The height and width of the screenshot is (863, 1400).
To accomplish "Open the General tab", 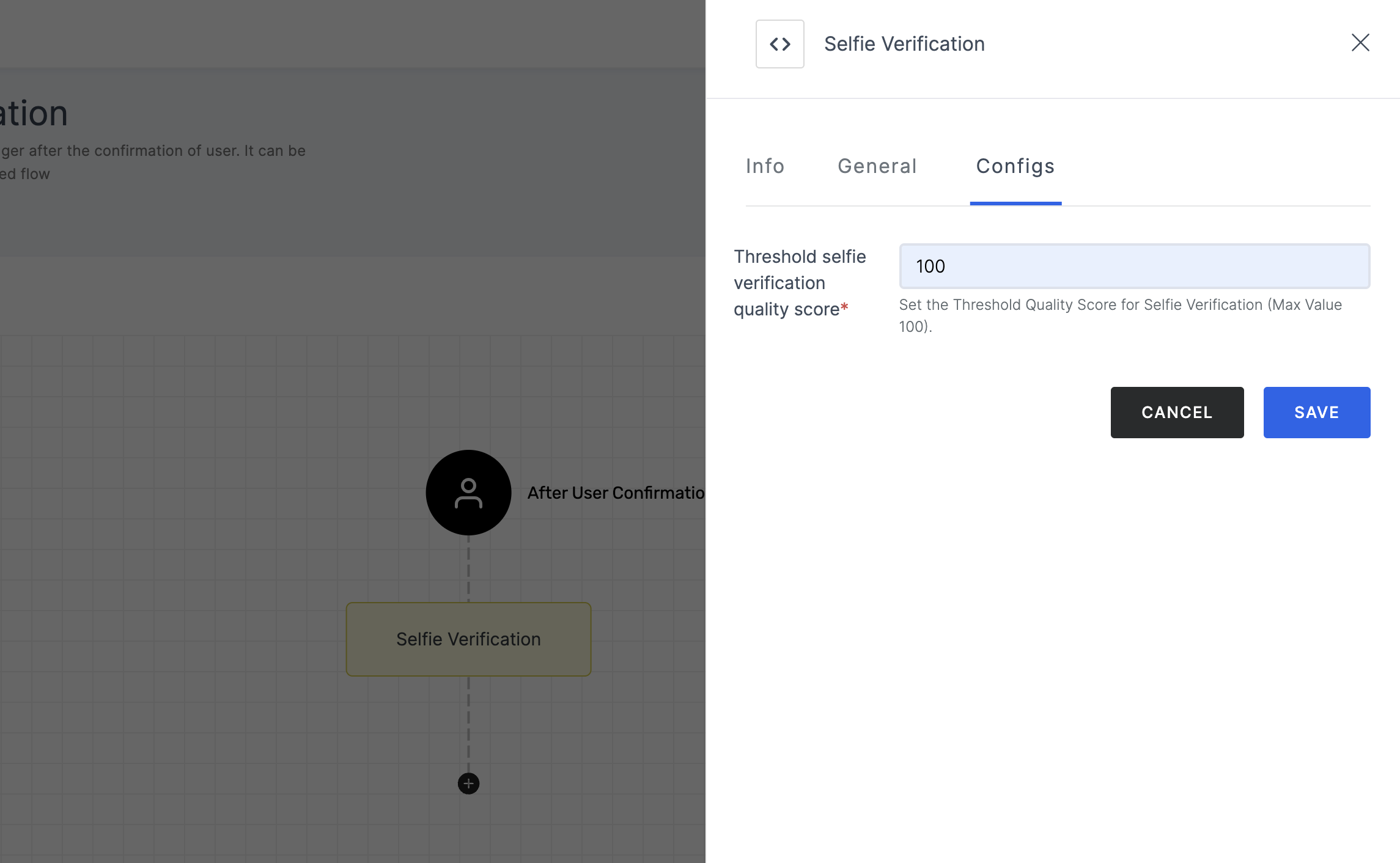I will (877, 166).
